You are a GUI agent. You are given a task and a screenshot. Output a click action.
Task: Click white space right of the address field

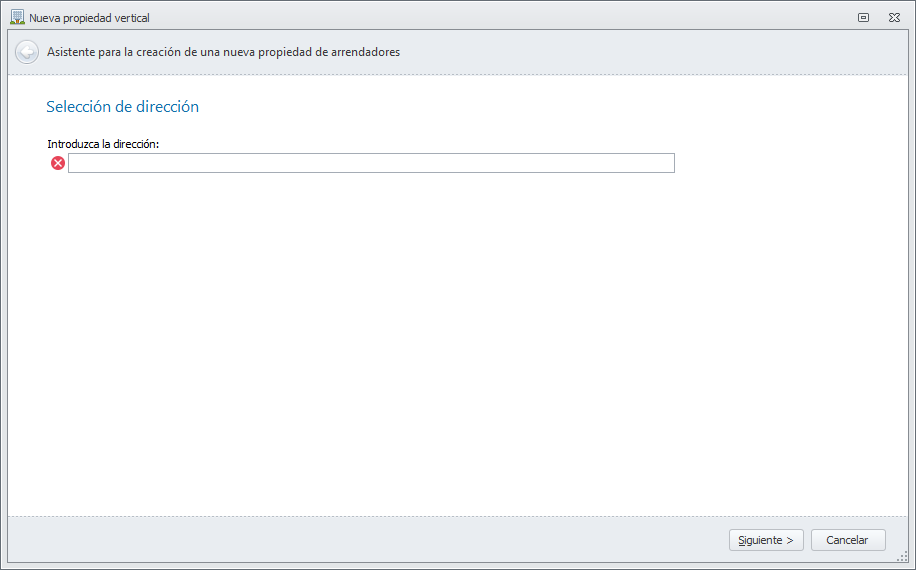click(x=780, y=163)
